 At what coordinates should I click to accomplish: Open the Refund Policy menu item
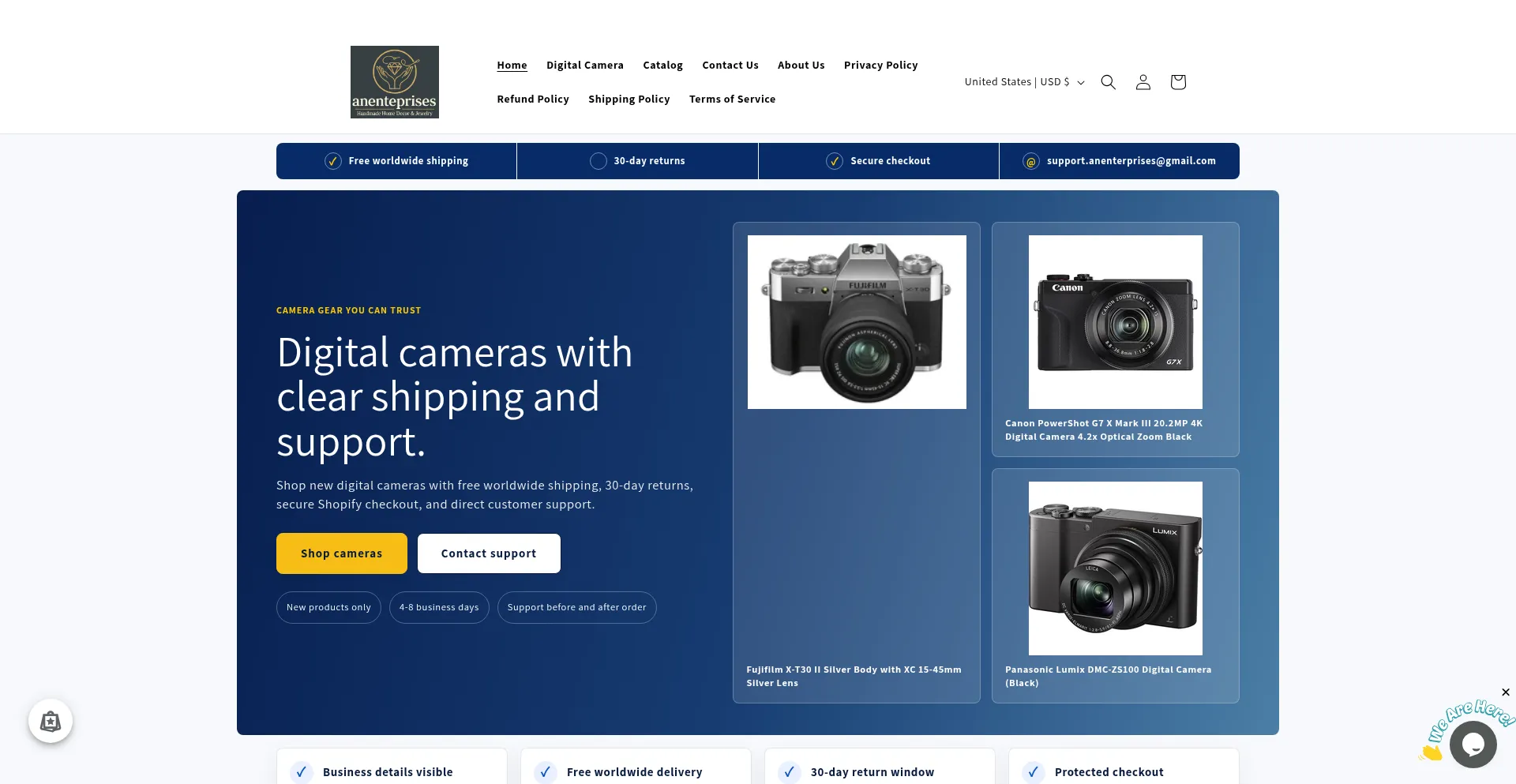tap(533, 99)
